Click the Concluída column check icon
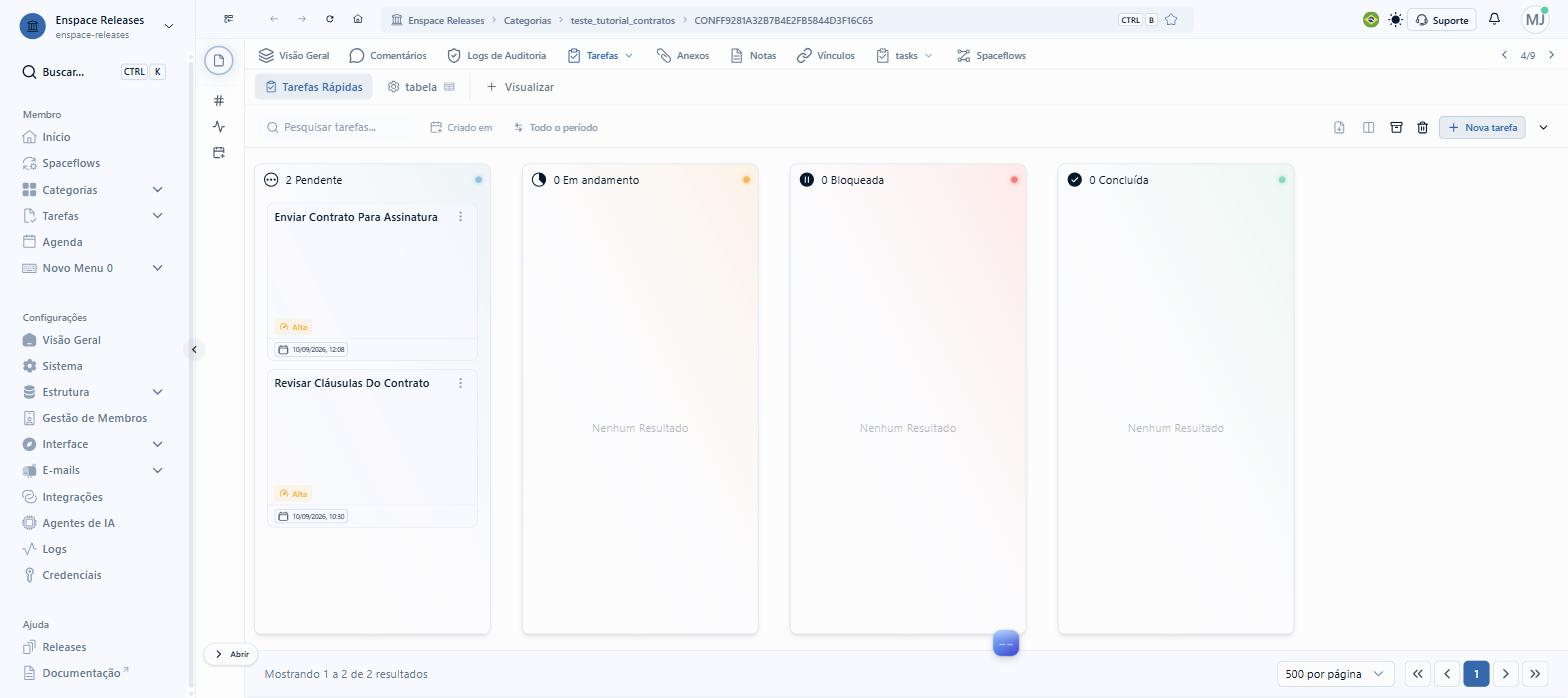This screenshot has width=1568, height=698. 1075,180
